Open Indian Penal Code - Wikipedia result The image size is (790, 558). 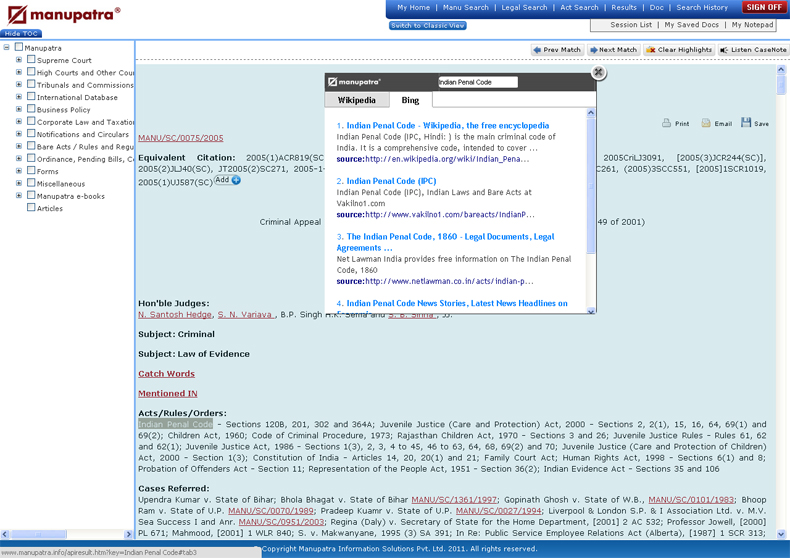[x=447, y=125]
